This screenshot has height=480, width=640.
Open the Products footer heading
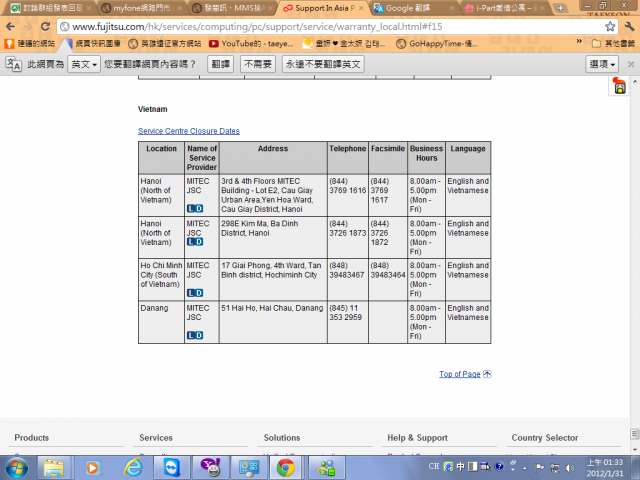pyautogui.click(x=32, y=438)
